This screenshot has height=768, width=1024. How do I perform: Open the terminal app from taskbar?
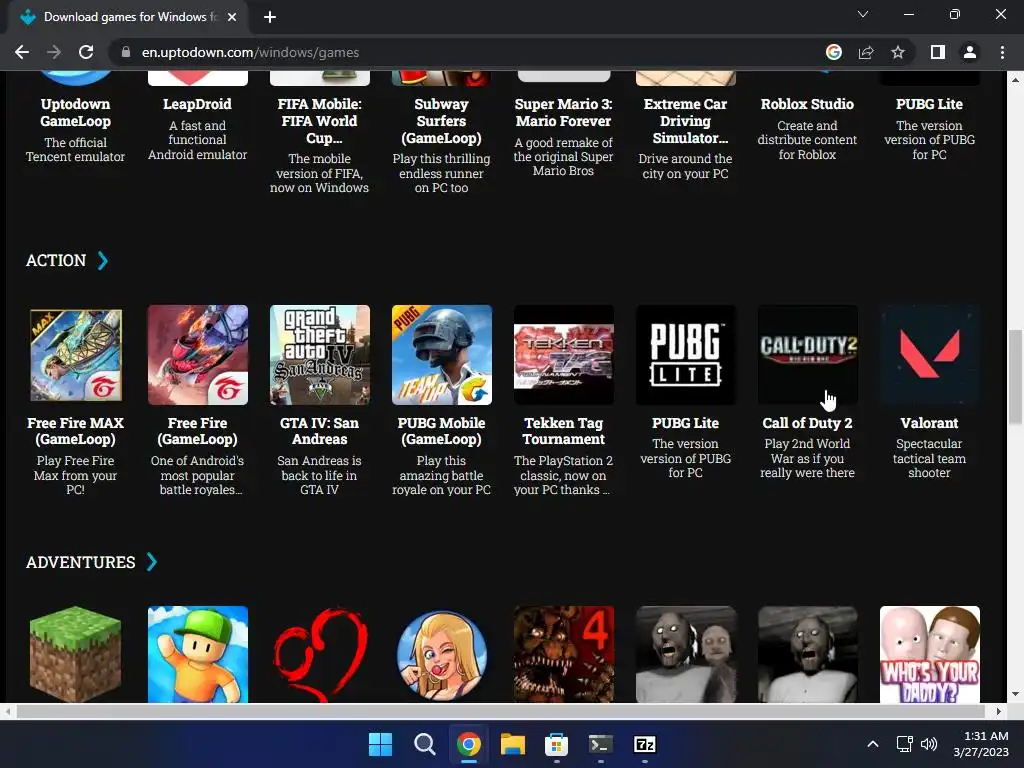[x=600, y=744]
